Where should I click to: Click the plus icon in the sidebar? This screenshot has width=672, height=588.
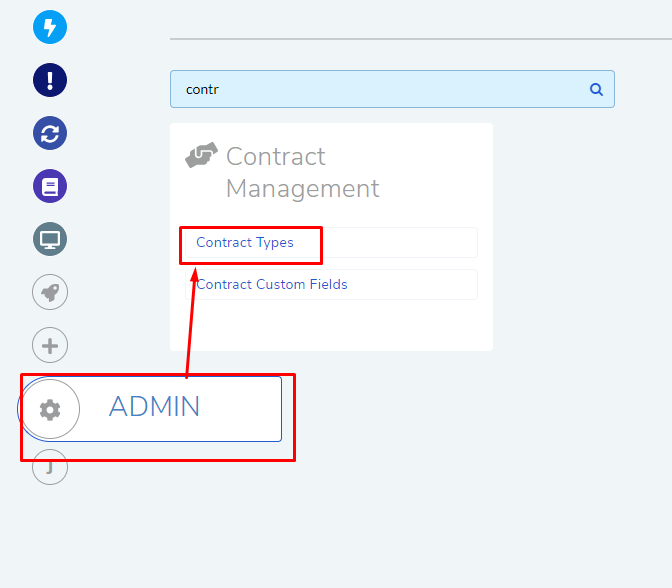click(x=50, y=345)
